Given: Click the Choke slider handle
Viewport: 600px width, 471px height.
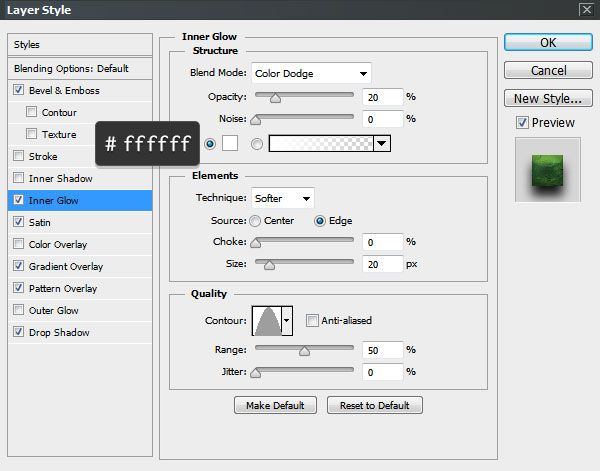Looking at the screenshot, I should click(256, 243).
